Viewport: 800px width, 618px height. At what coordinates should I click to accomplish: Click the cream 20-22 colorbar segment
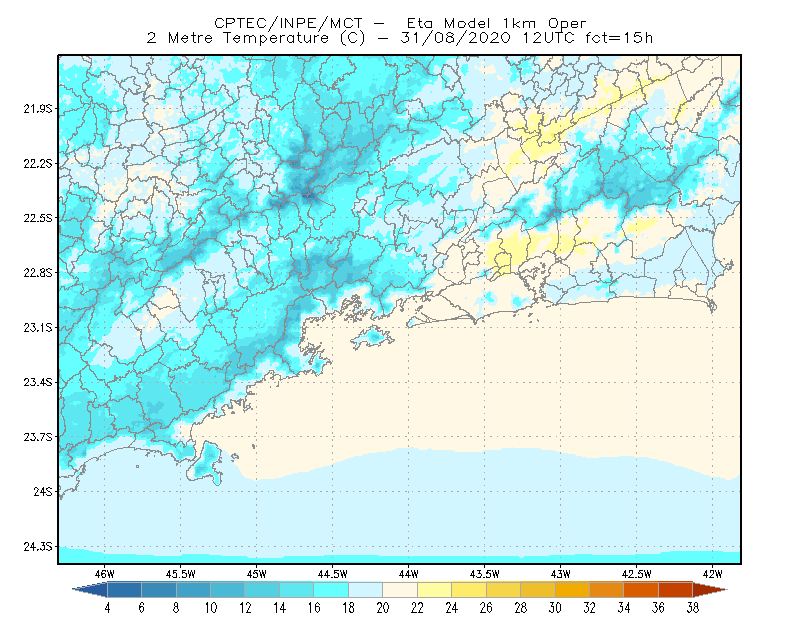400,590
